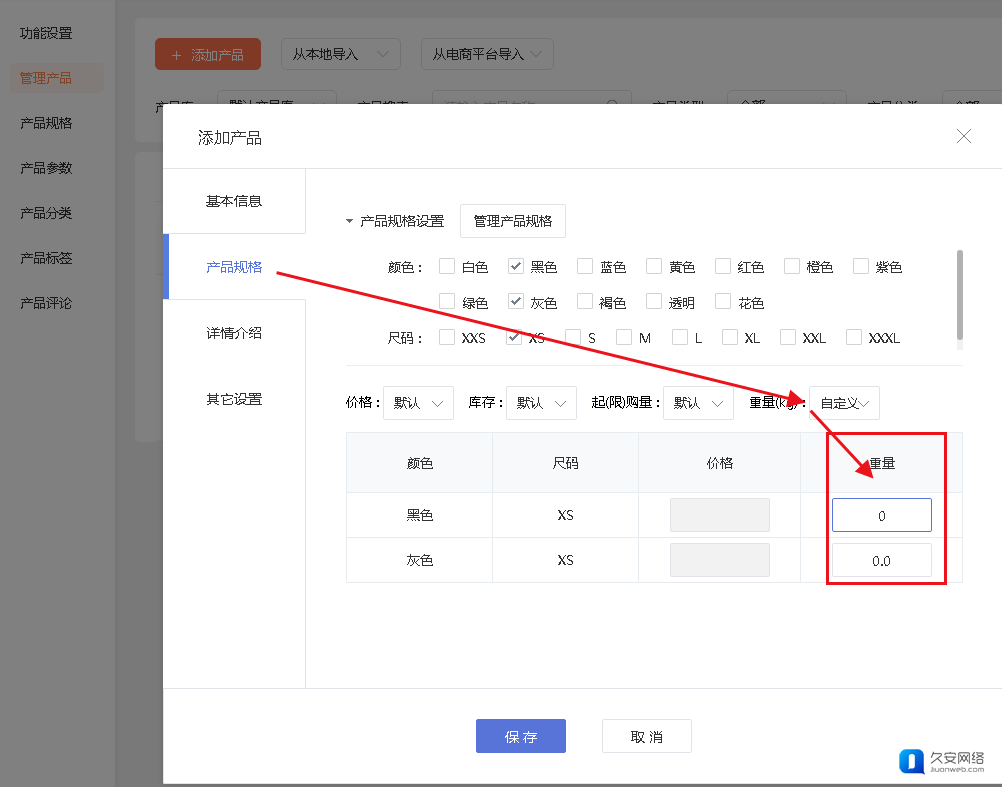Collapse the 产品规格设置 section triangle

tap(349, 222)
